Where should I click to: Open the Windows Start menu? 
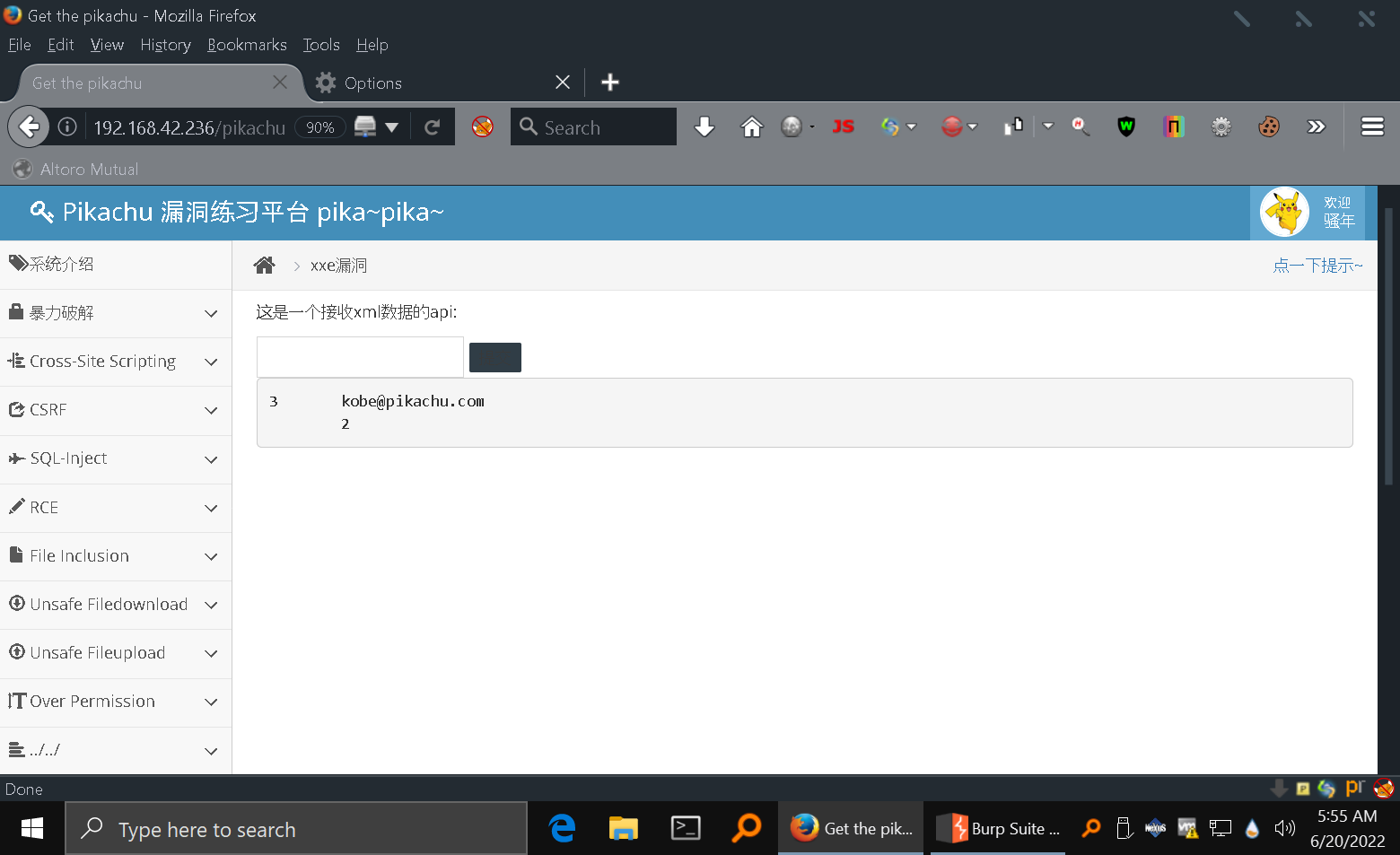point(32,828)
